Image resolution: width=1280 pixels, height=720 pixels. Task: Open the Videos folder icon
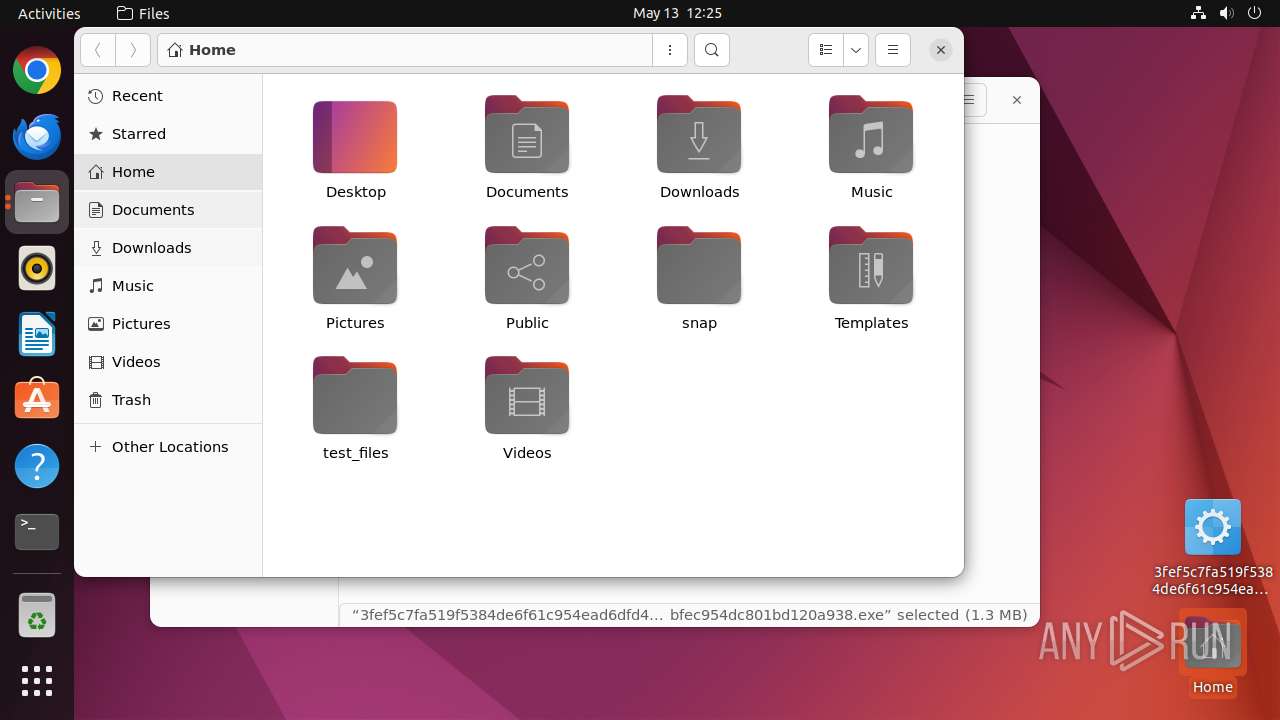[527, 396]
